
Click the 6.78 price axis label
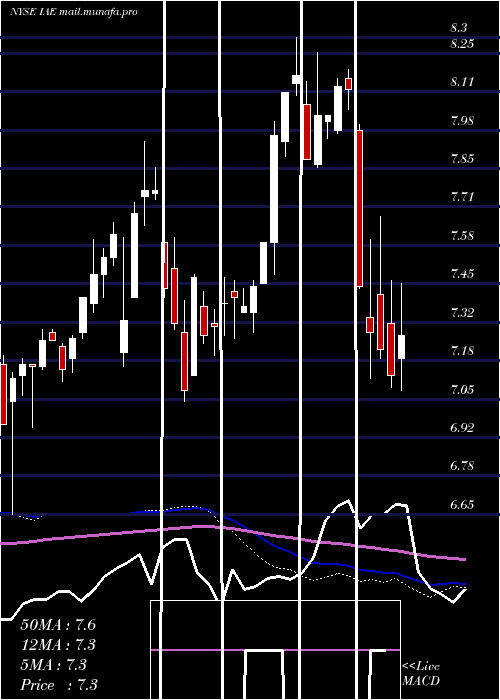462,466
